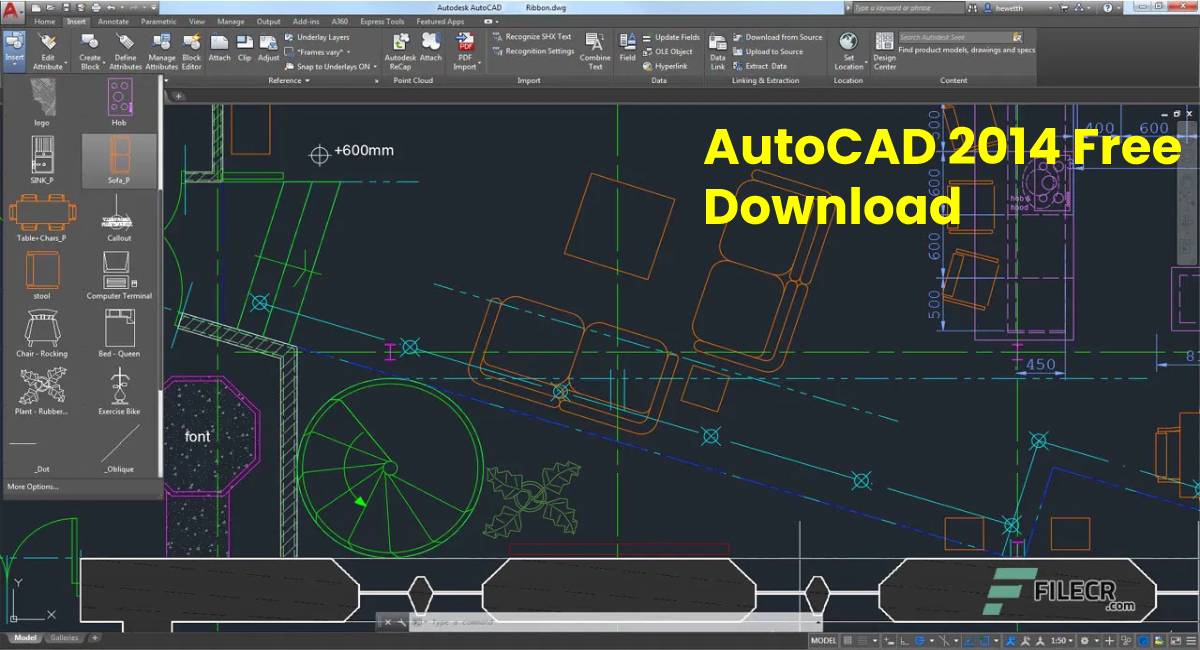Viewport: 1200px width, 650px height.
Task: Click the Workspace Switching gear icon
Action: coord(1084,641)
